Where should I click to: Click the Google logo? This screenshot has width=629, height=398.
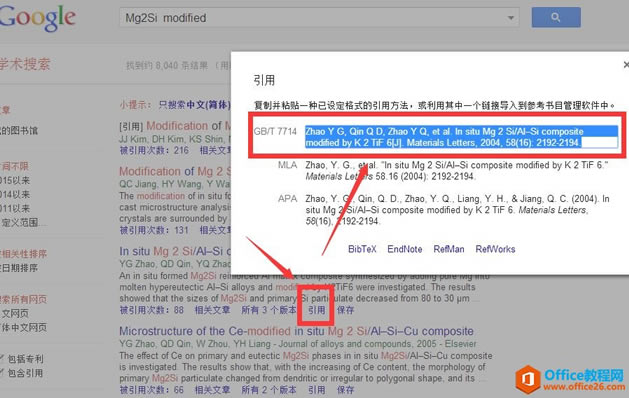[37, 18]
